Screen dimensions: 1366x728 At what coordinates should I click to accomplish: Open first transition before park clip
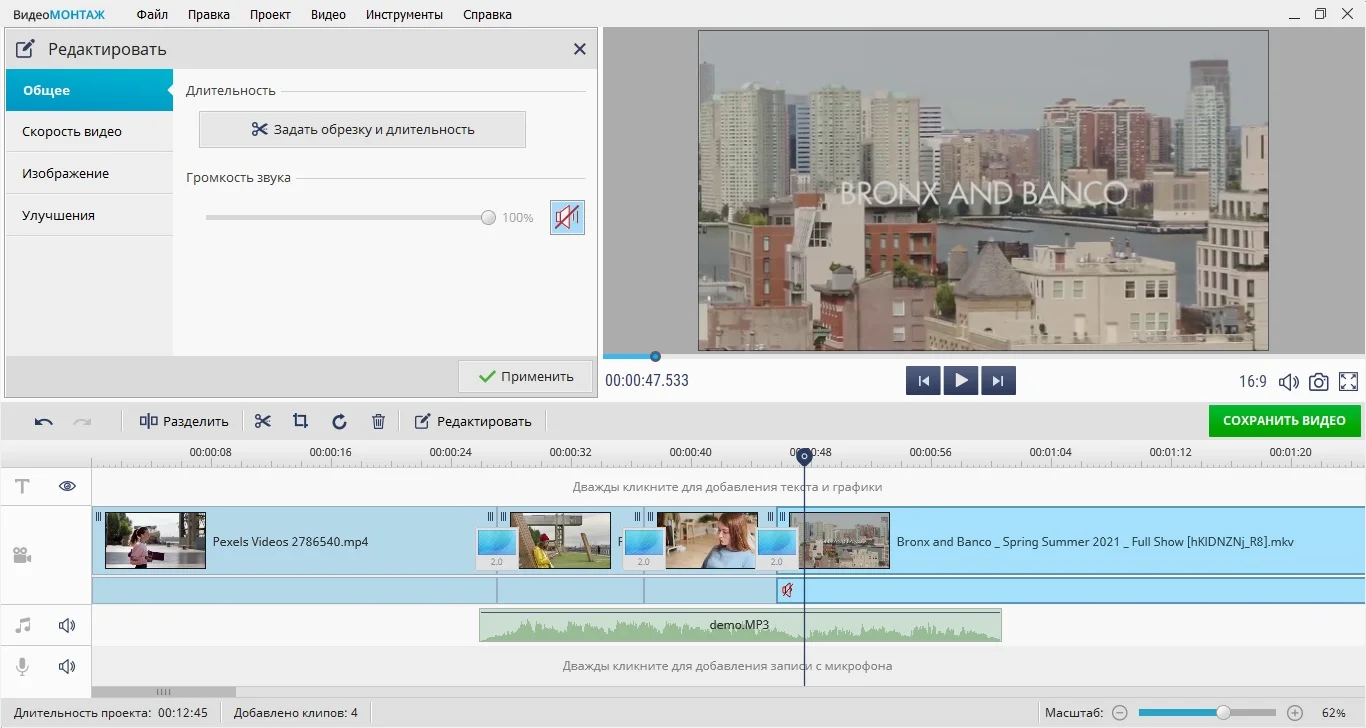point(497,549)
